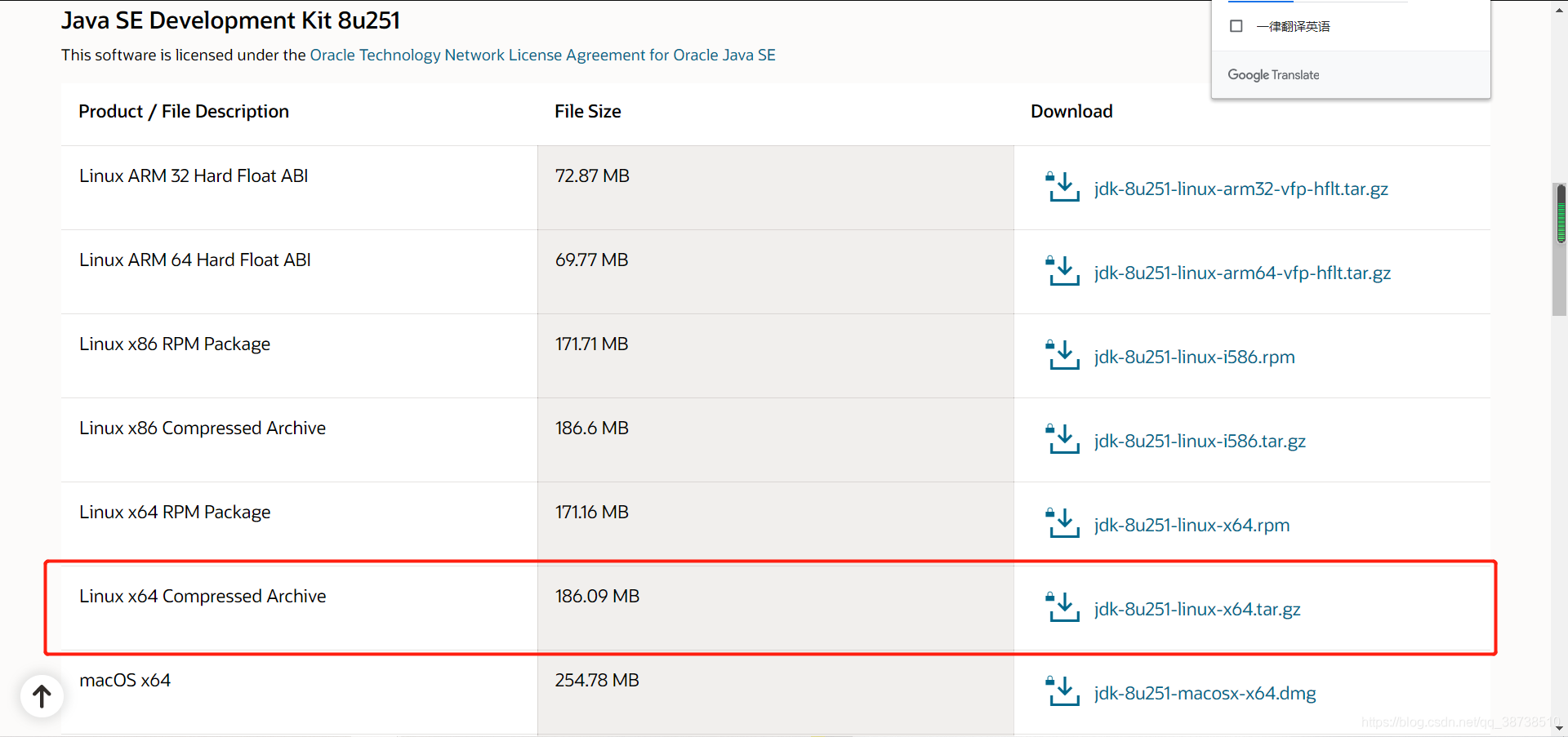Click the 69.77 MB file size cell

coord(776,272)
